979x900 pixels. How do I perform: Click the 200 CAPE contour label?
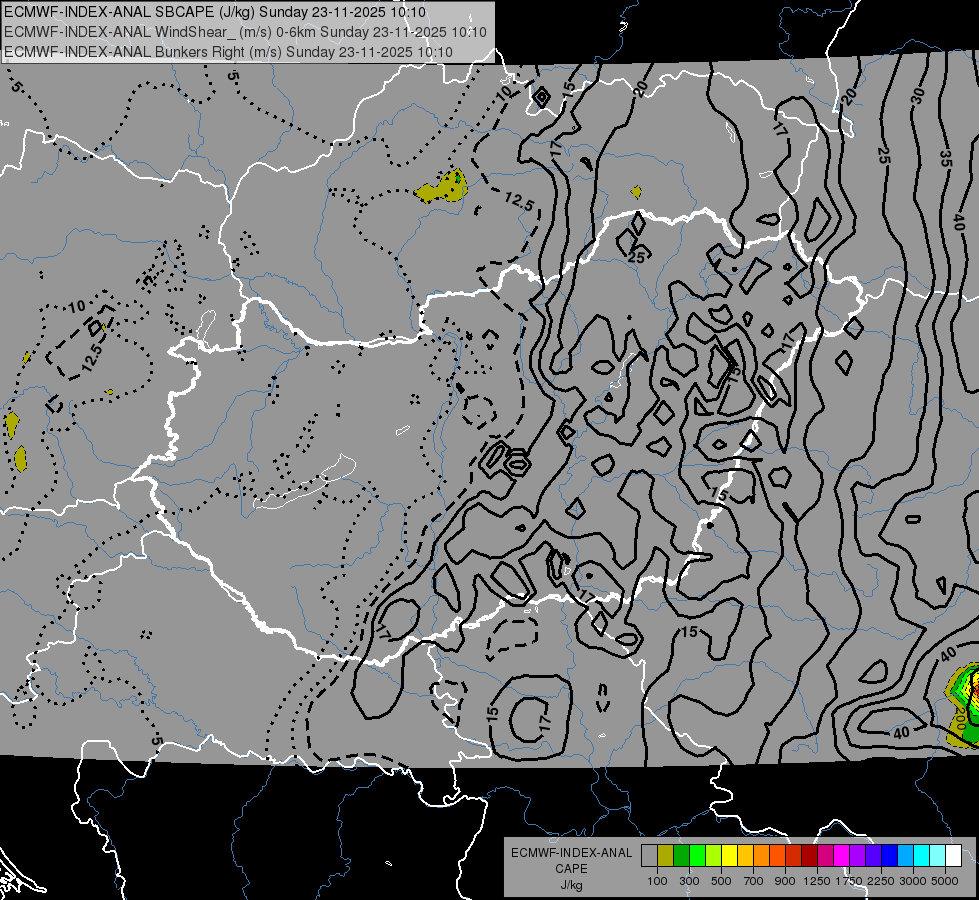pyautogui.click(x=960, y=721)
